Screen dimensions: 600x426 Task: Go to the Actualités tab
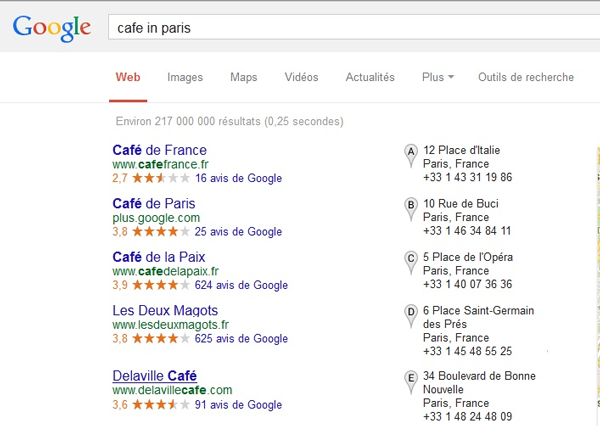tap(370, 77)
